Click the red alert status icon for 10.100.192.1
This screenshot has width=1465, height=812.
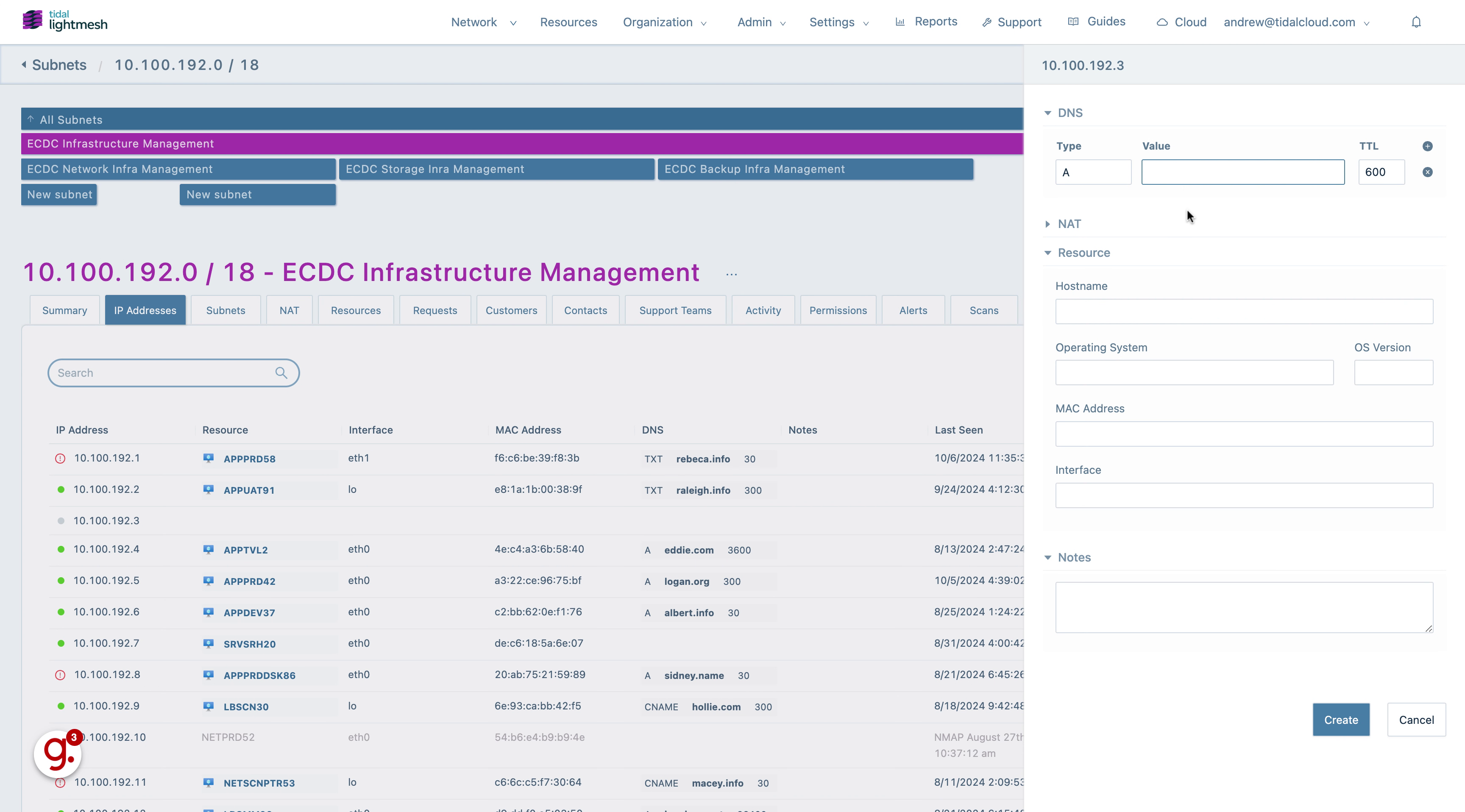click(60, 458)
